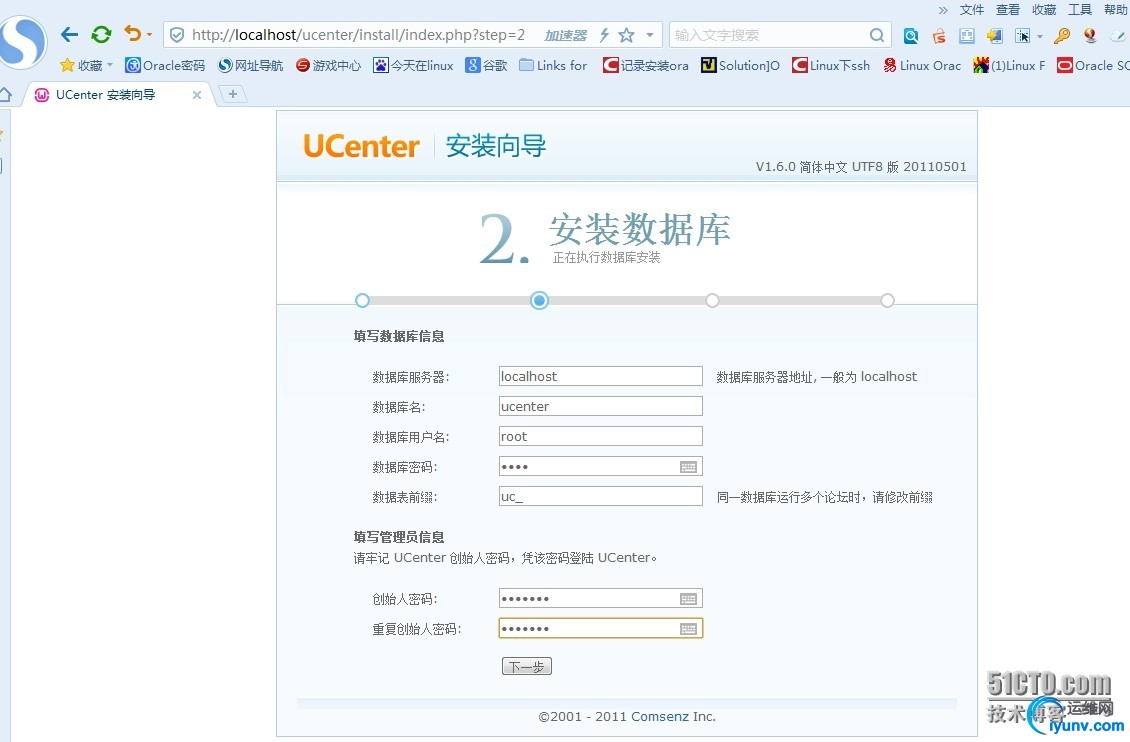Open the keyboard icon in 重复创始人密码 field

point(688,629)
